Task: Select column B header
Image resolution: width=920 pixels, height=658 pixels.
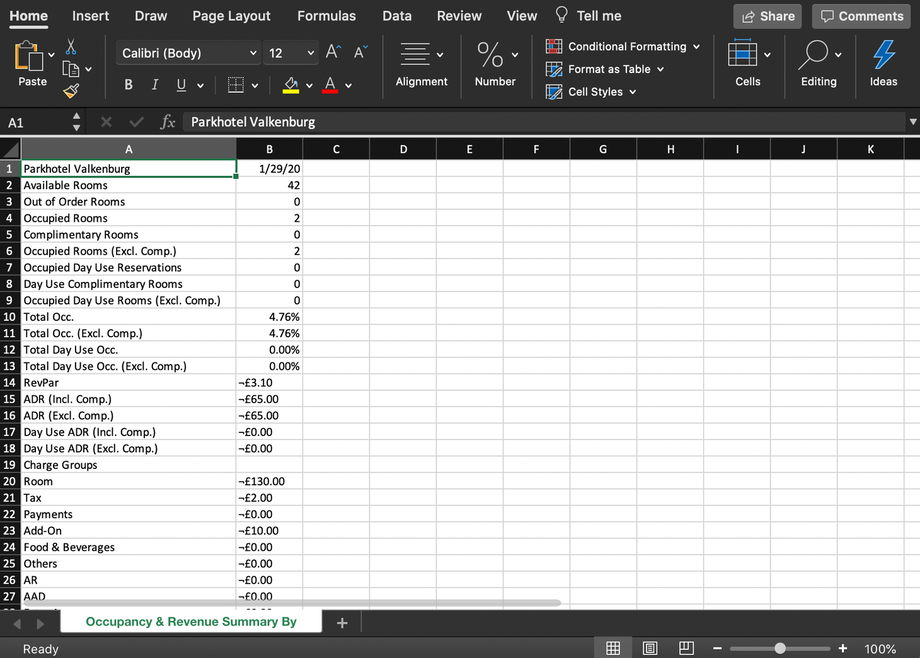Action: click(269, 149)
